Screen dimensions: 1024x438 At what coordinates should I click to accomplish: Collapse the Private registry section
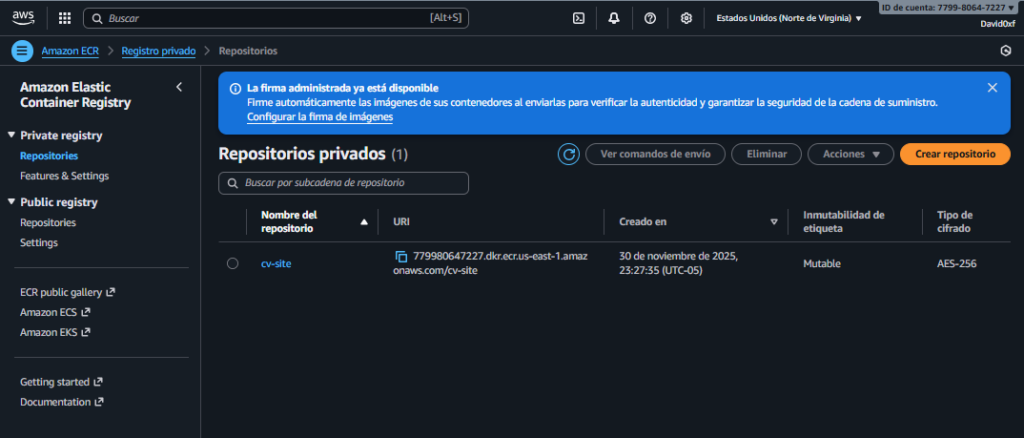click(11, 135)
